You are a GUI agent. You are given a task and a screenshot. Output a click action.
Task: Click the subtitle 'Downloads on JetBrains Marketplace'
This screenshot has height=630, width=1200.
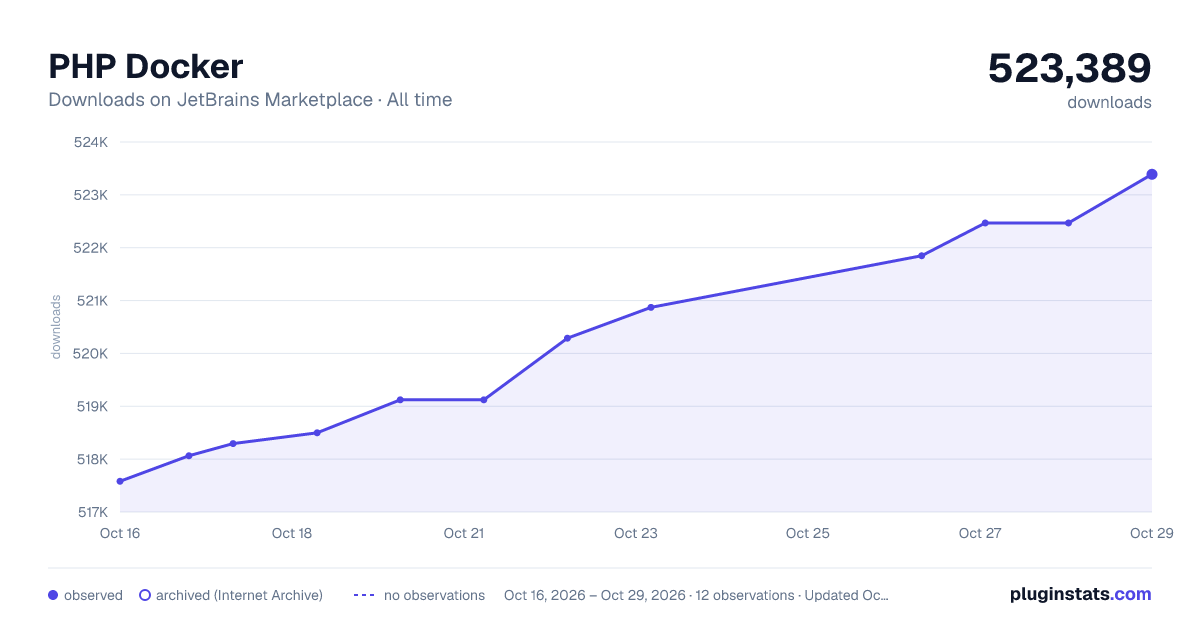tap(210, 100)
